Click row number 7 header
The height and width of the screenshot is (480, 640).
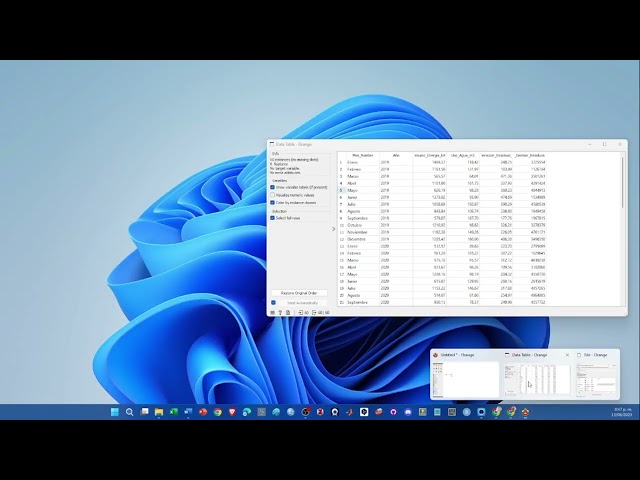(x=342, y=204)
